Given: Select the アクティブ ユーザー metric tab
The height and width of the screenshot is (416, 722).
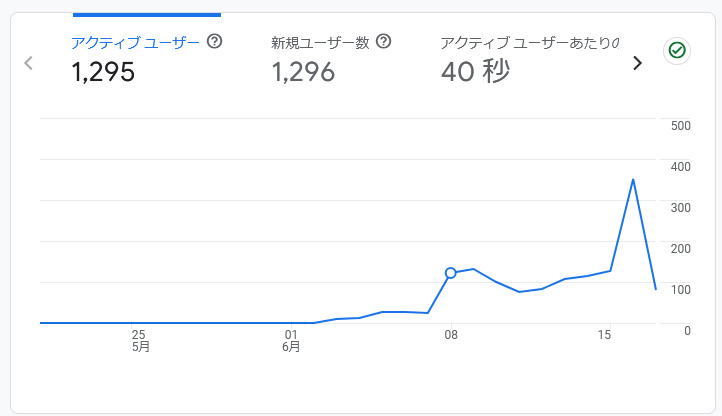Looking at the screenshot, I should (x=147, y=60).
